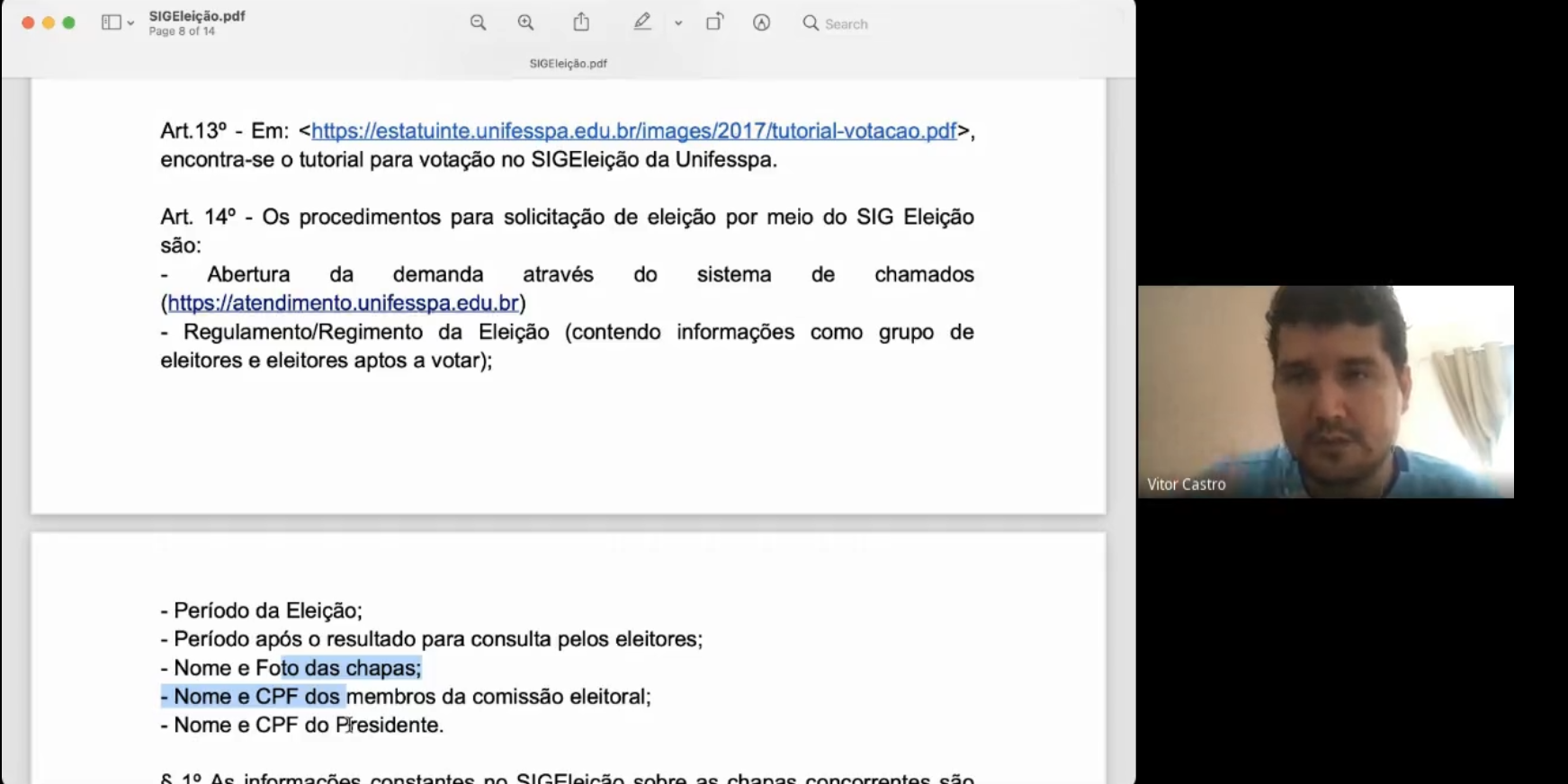
Task: Click the 'Art. 14º' paragraph heading
Action: 198,218
